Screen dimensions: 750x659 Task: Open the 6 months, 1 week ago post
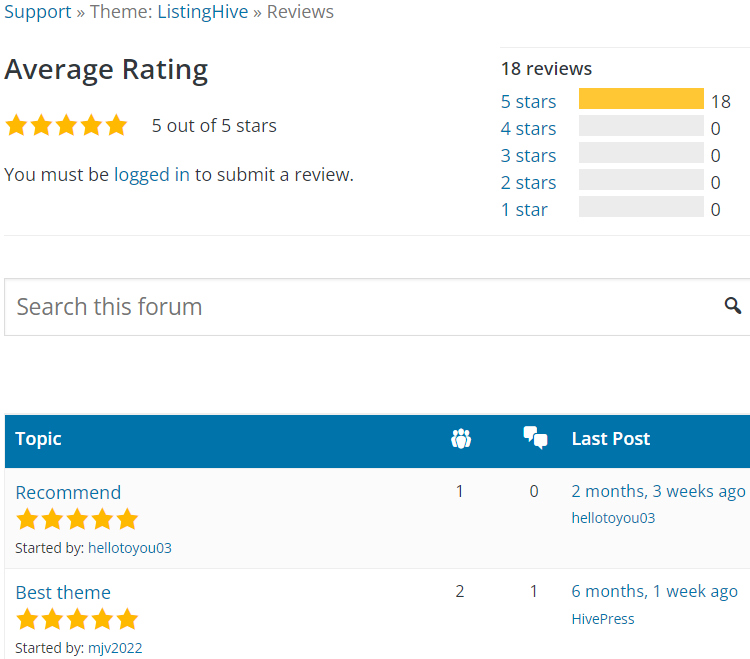654,592
